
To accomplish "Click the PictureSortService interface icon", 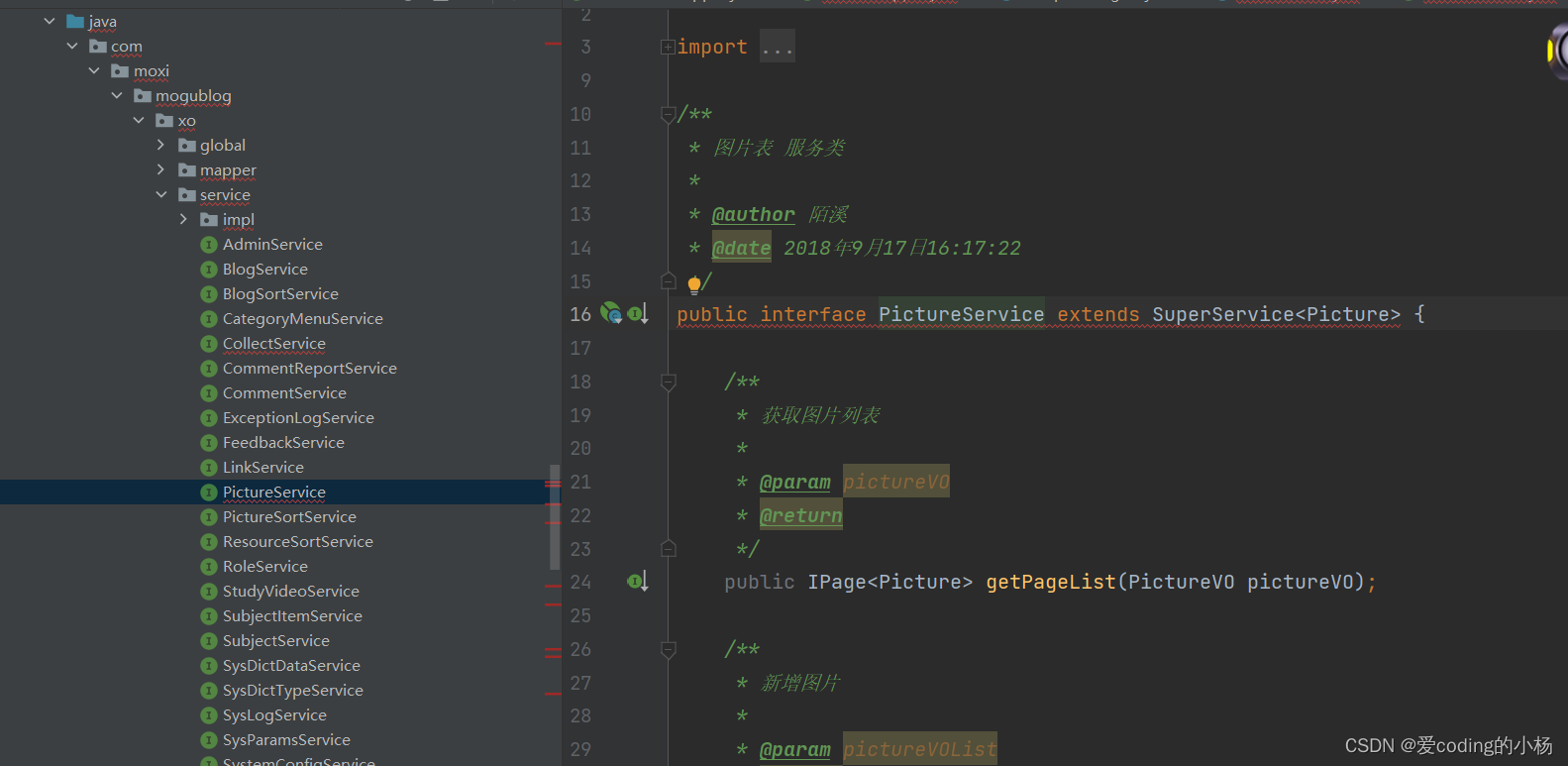I will tap(209, 516).
